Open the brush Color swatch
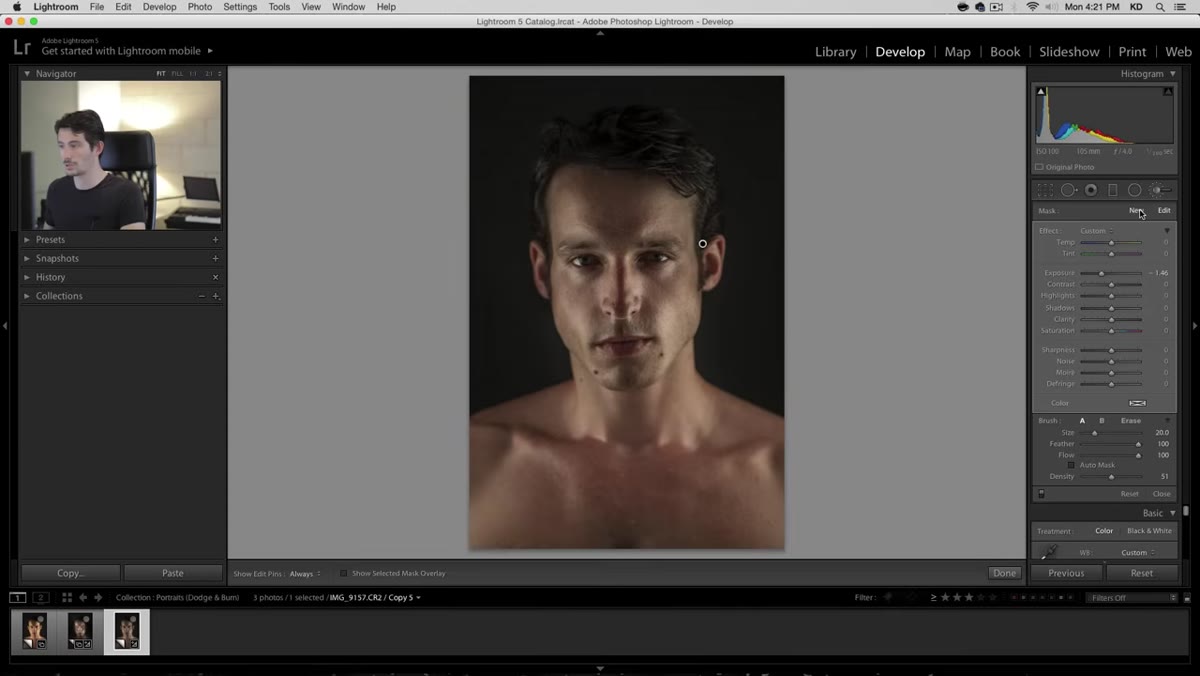The image size is (1200, 676). [1137, 403]
